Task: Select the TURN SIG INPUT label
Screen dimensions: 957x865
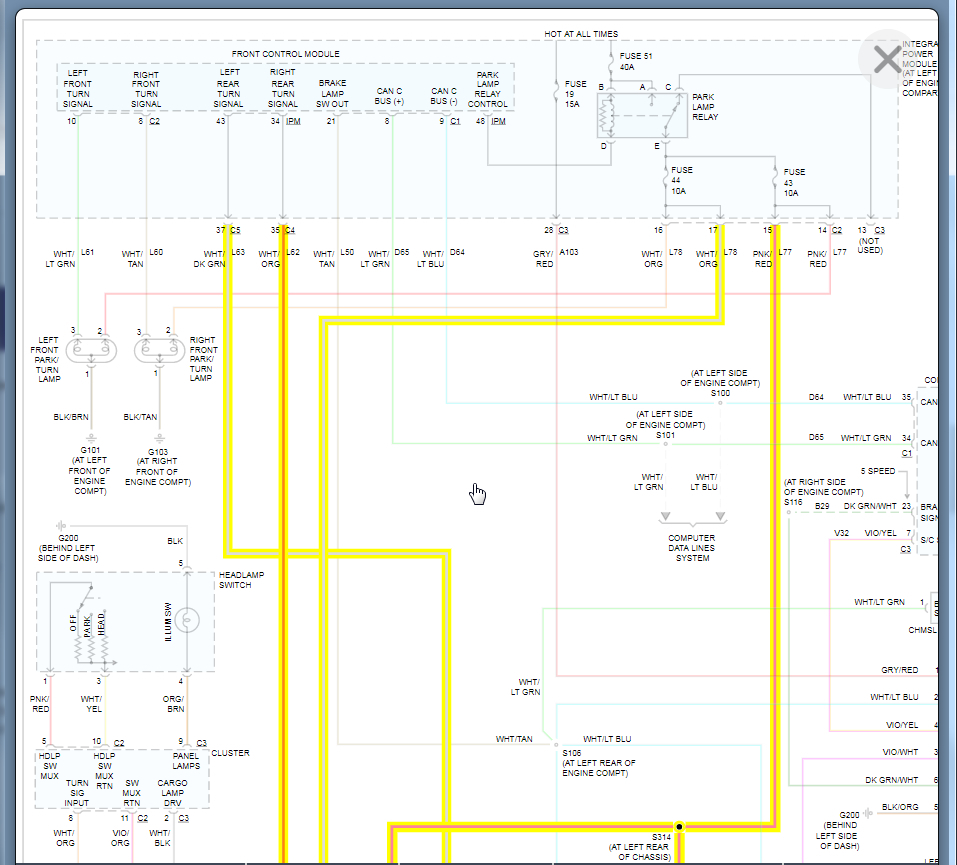Action: (77, 792)
